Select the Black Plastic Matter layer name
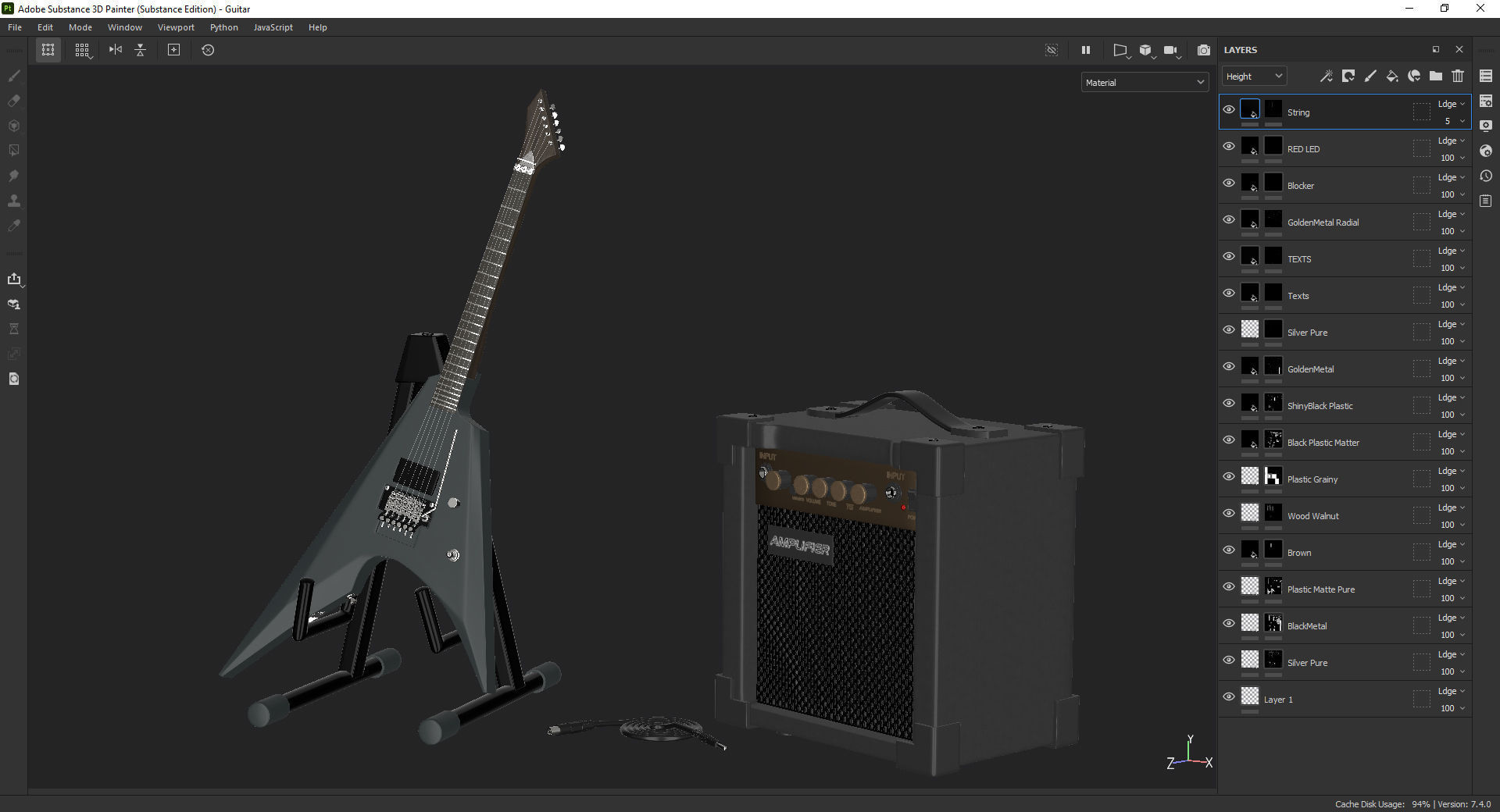The image size is (1500, 812). point(1323,443)
